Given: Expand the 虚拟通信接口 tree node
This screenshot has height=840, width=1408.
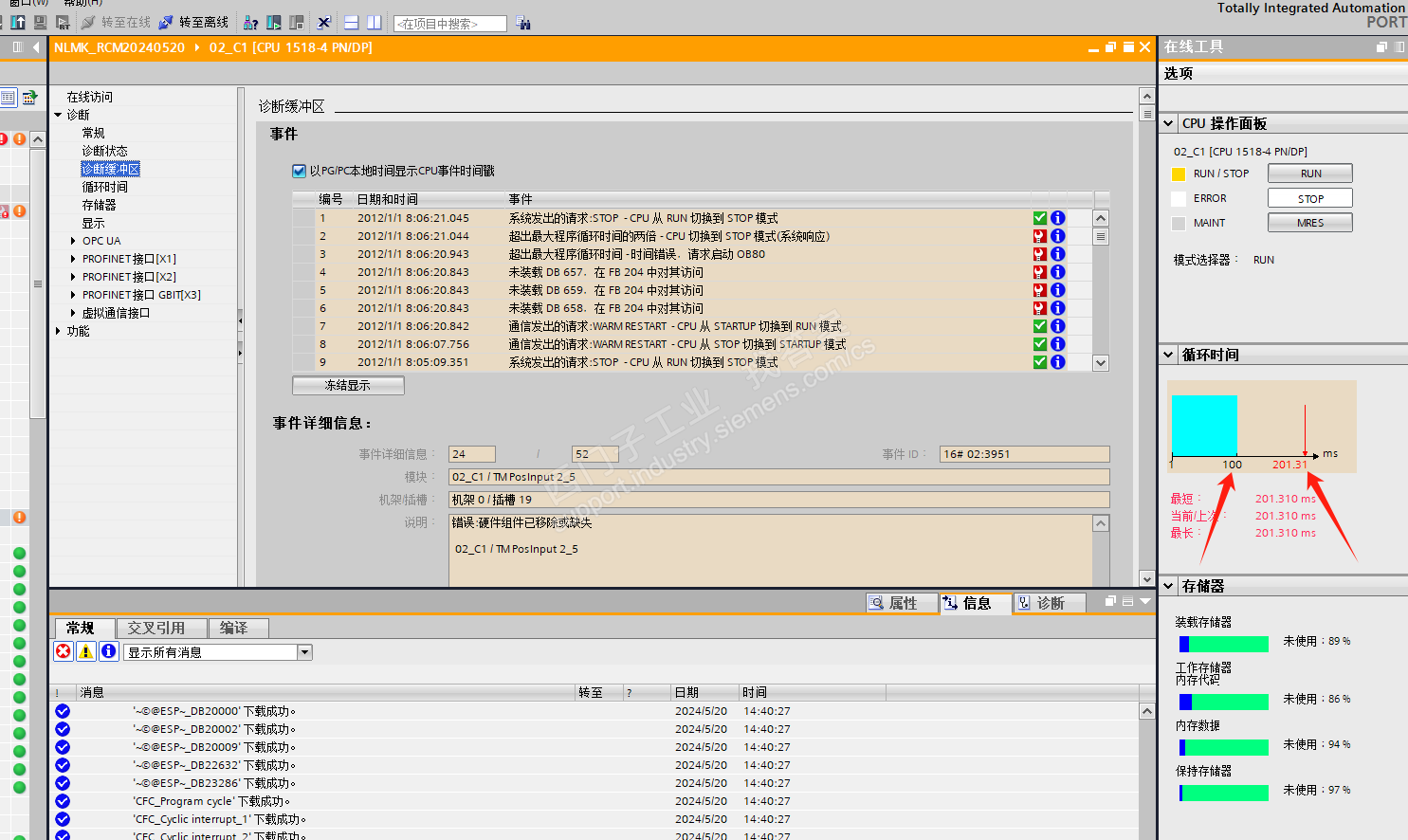Looking at the screenshot, I should pos(73,313).
